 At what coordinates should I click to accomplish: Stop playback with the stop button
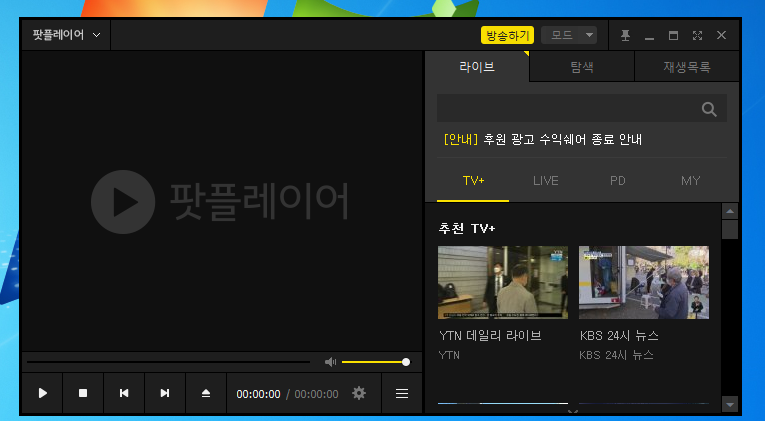click(83, 393)
